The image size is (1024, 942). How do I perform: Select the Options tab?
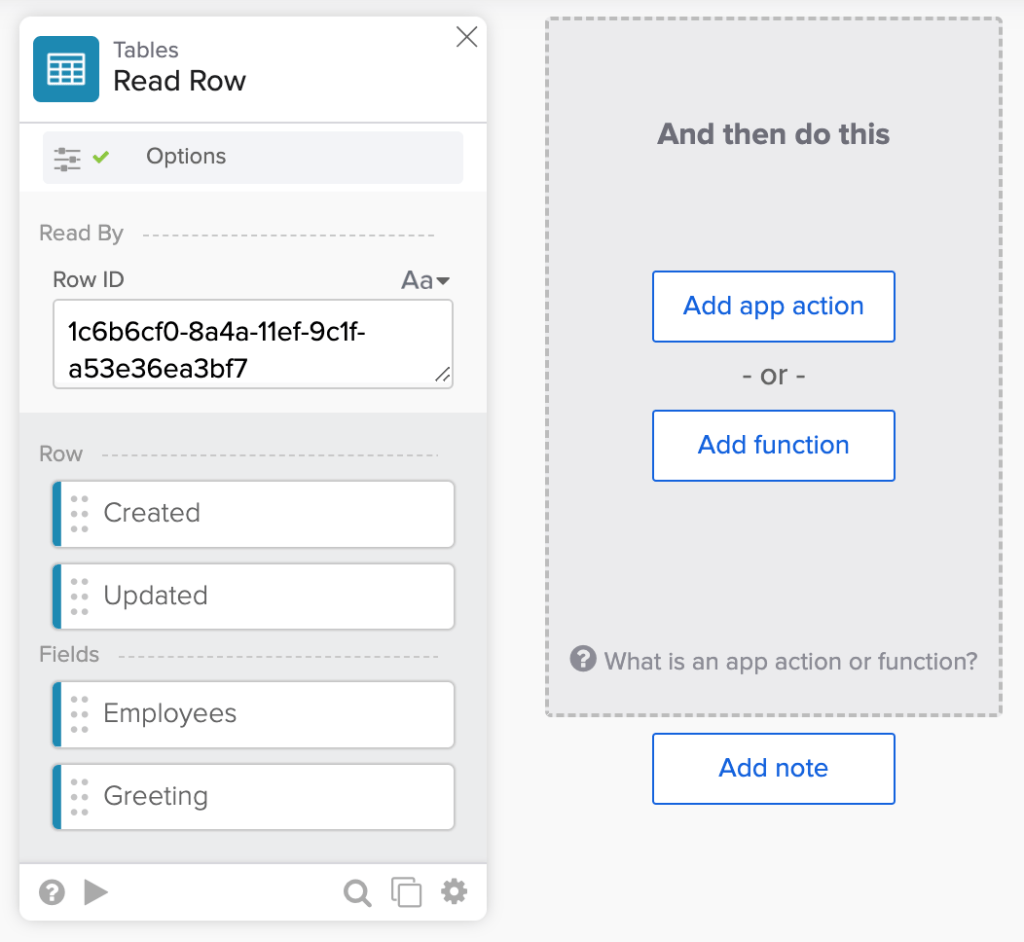coord(186,157)
